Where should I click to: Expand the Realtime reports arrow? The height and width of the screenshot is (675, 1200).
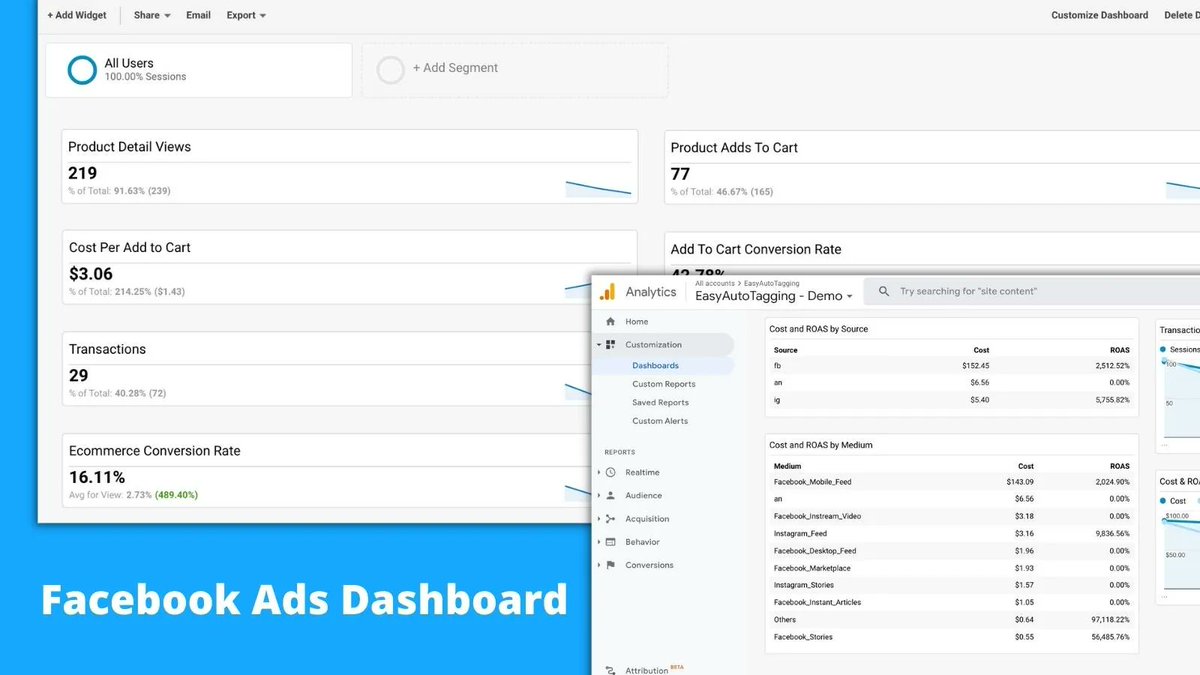(598, 472)
